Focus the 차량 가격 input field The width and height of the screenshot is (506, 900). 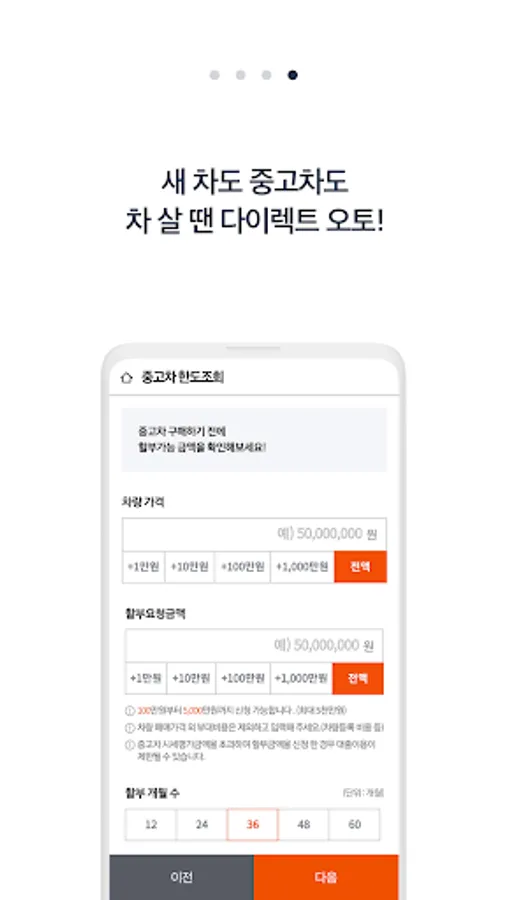[x=254, y=534]
